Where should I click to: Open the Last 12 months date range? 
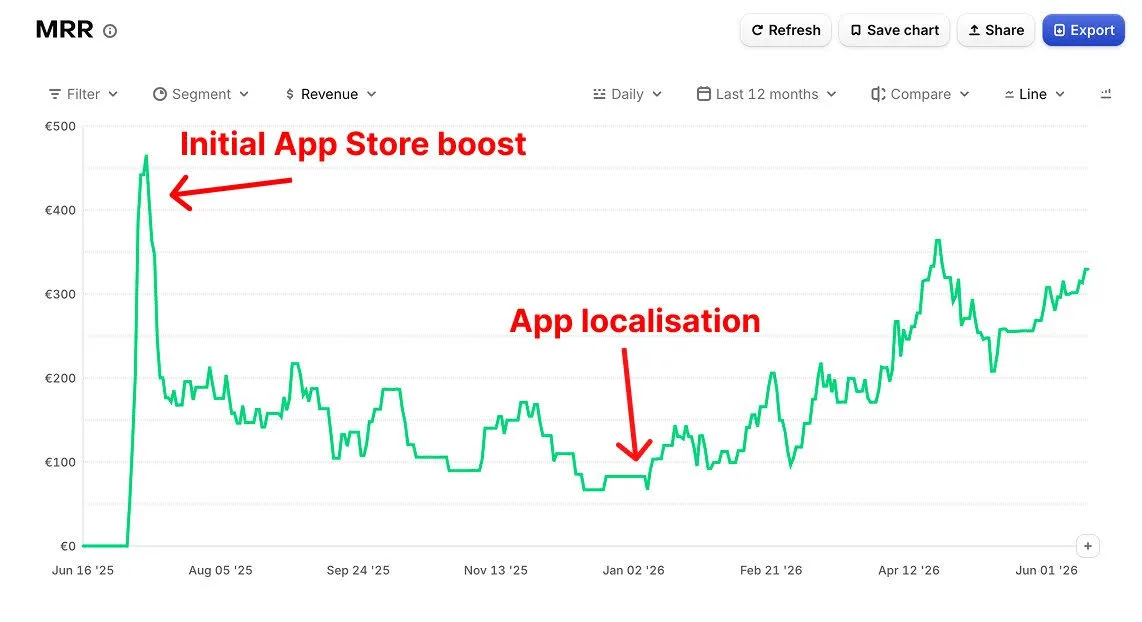(x=766, y=94)
